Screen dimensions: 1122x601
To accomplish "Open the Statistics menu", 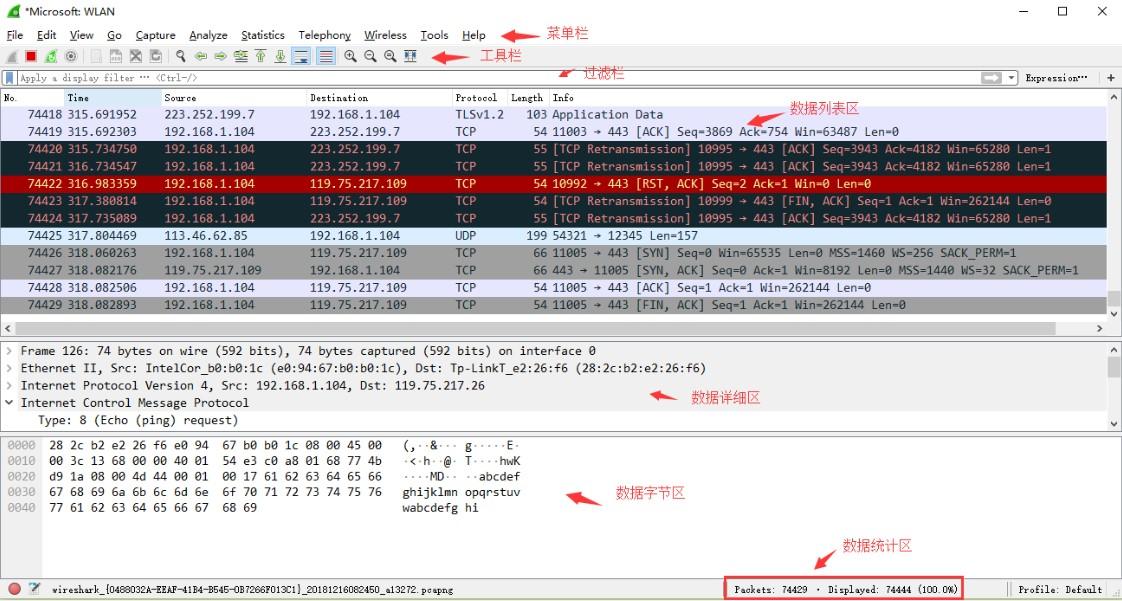I will [263, 35].
